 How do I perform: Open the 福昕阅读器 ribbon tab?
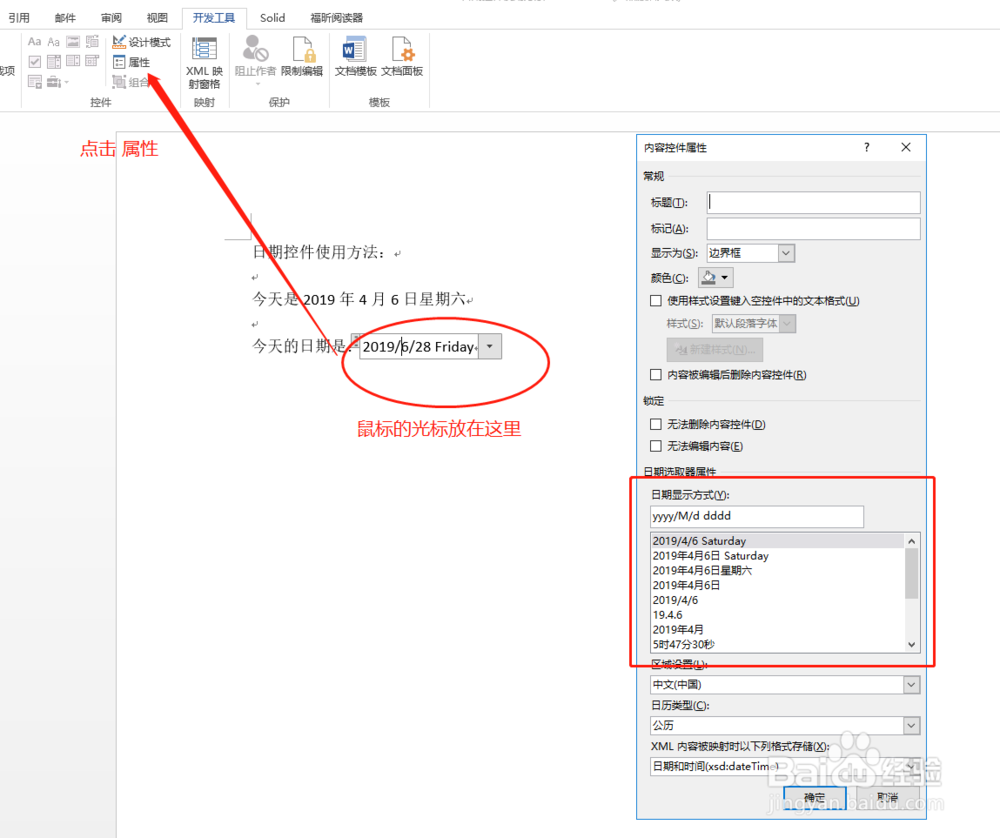click(x=336, y=18)
